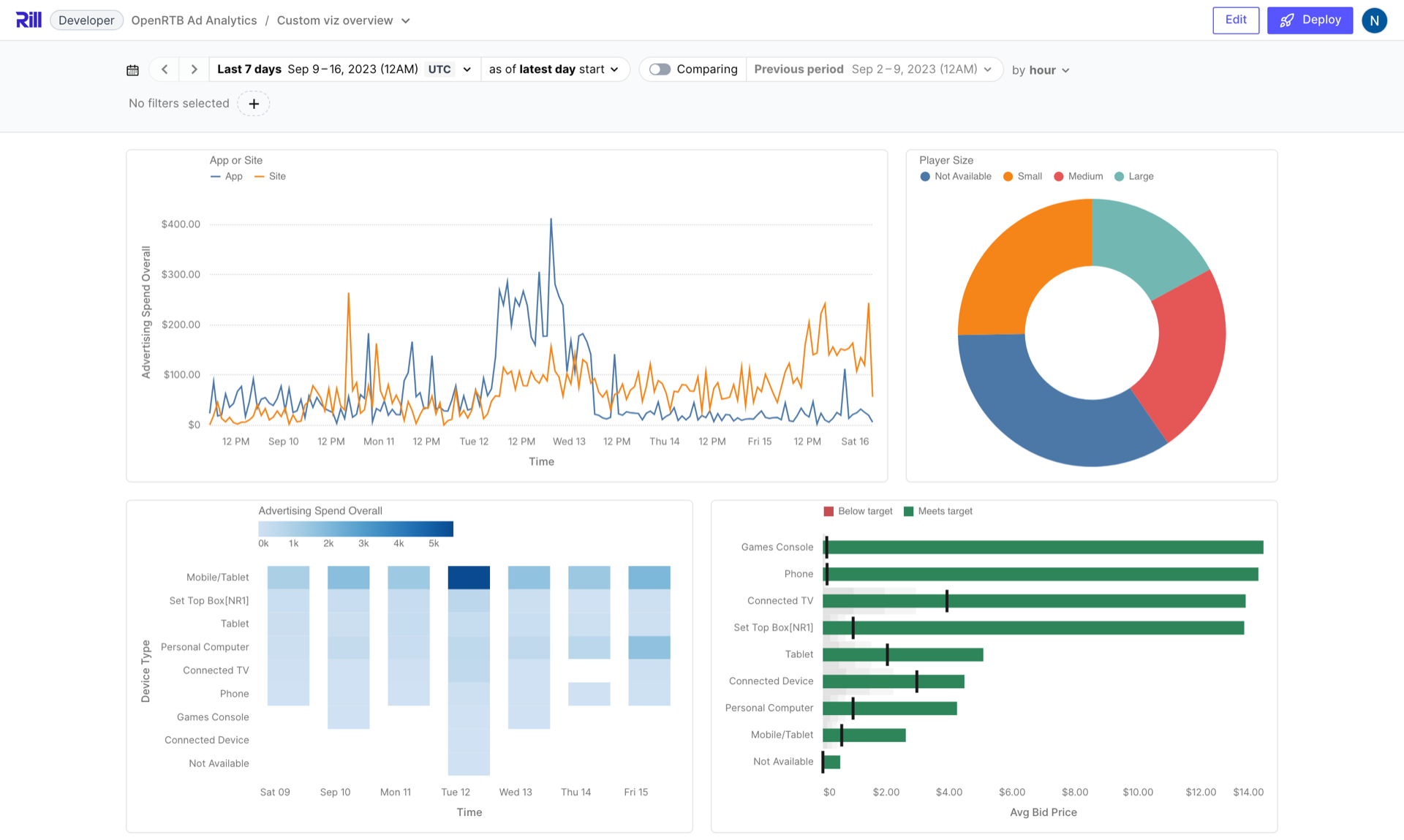Click the Tablet bid price bar
1404x840 pixels.
click(903, 655)
